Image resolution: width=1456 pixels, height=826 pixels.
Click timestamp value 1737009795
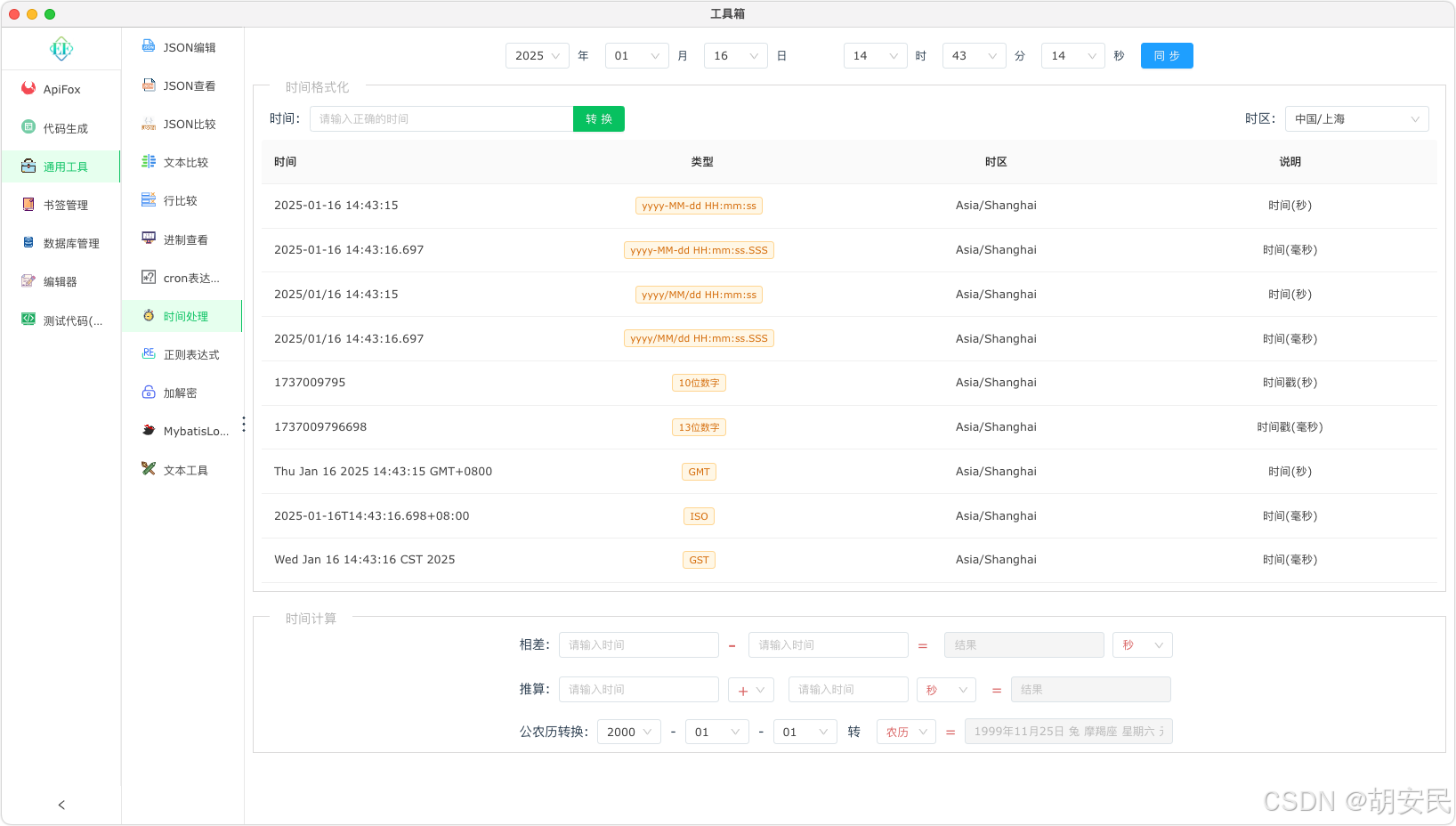310,383
